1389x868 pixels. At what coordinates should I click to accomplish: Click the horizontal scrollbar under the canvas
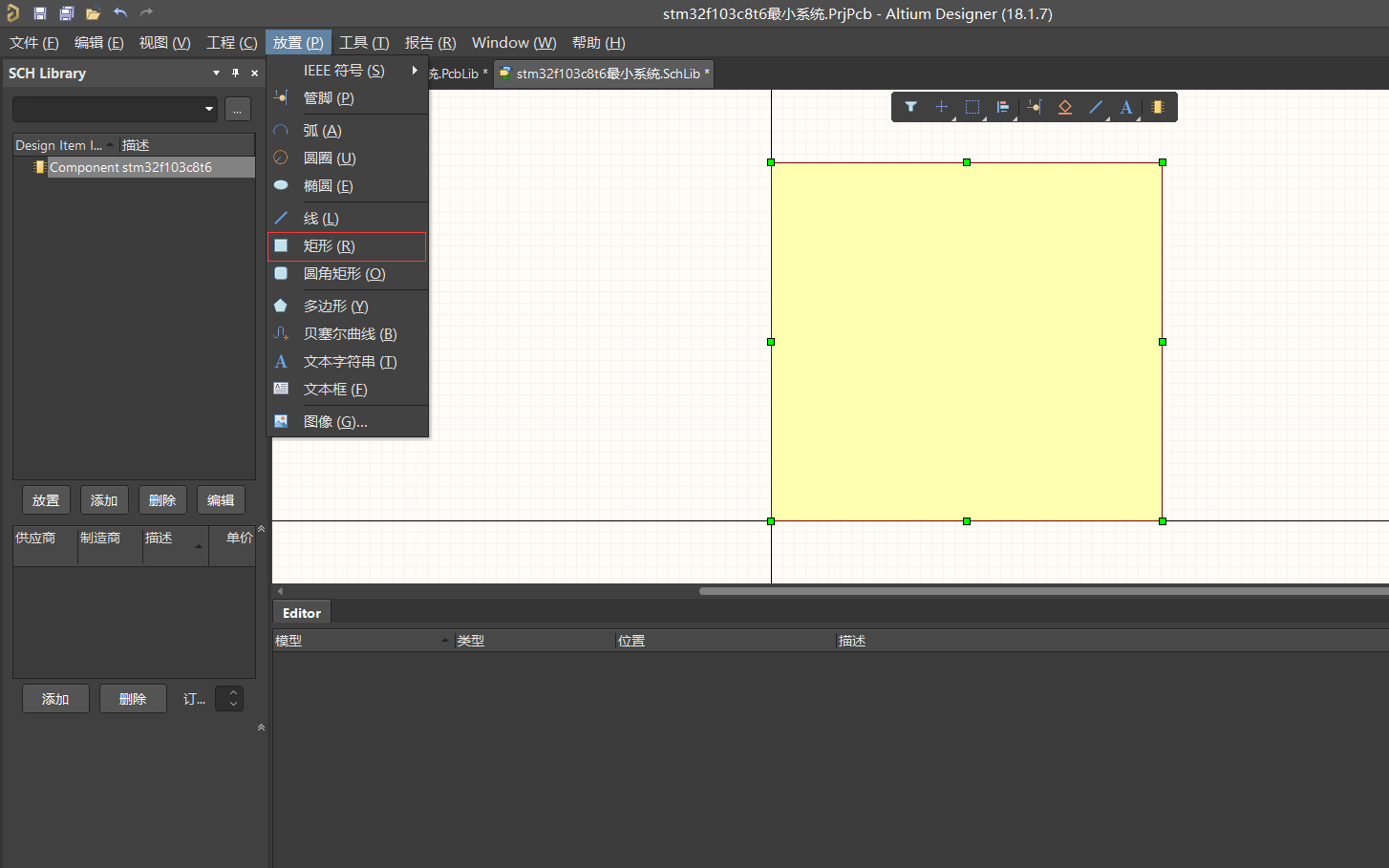click(1043, 591)
